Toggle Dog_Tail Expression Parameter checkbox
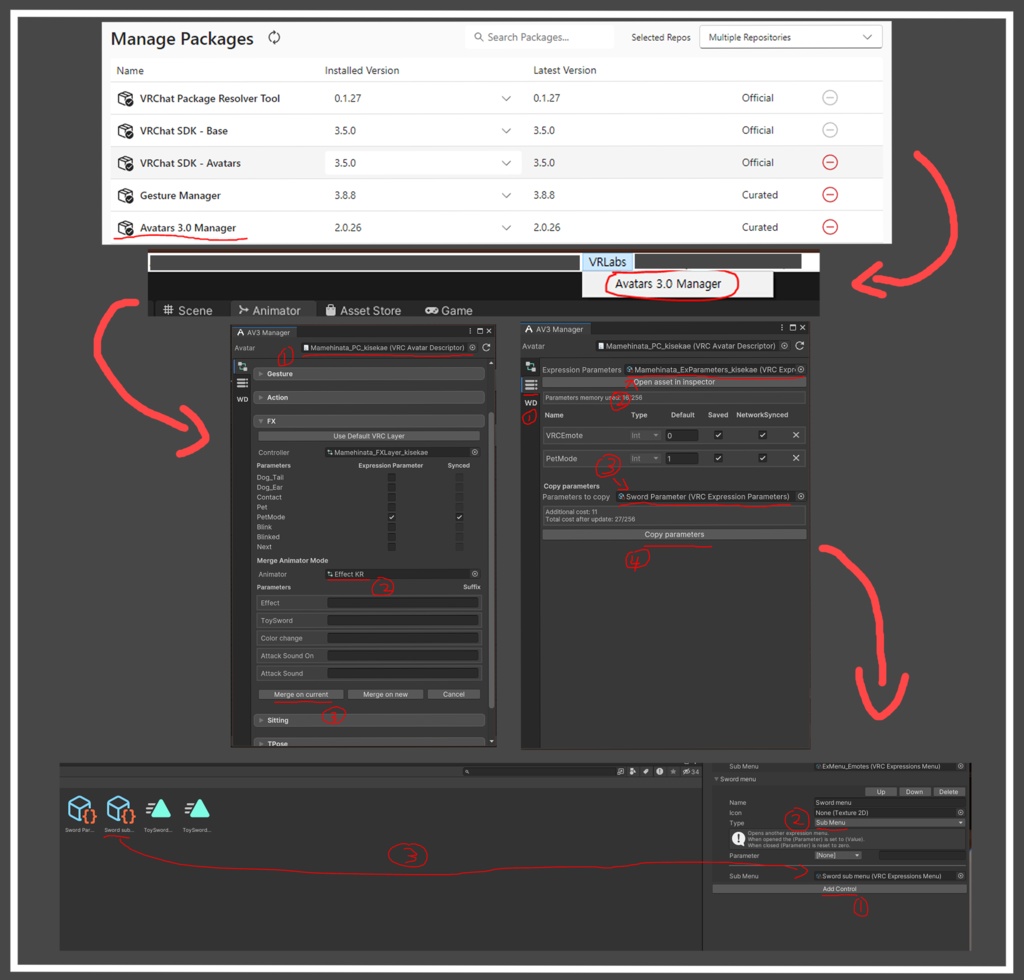The image size is (1024, 980). point(391,477)
